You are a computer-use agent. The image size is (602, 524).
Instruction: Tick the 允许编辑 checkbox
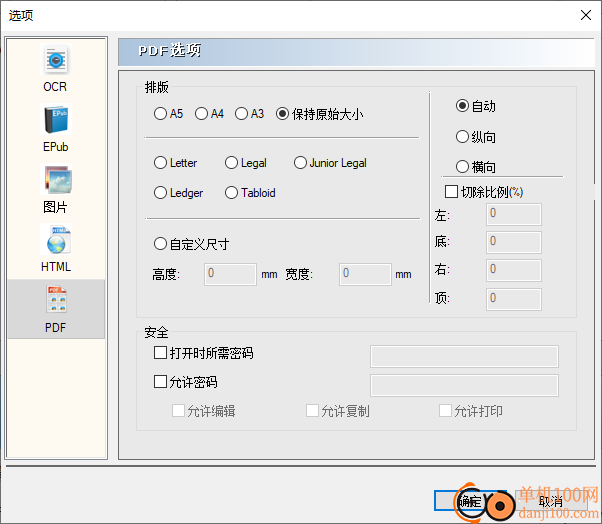178,410
